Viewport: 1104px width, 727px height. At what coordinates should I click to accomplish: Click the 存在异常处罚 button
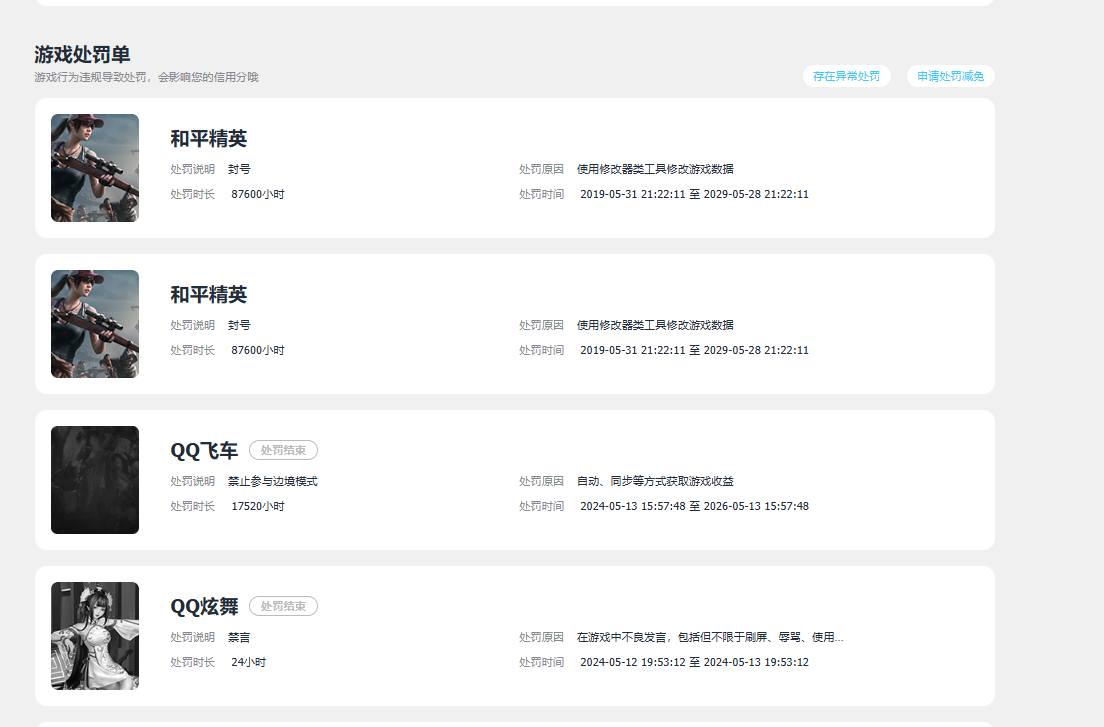(x=846, y=76)
